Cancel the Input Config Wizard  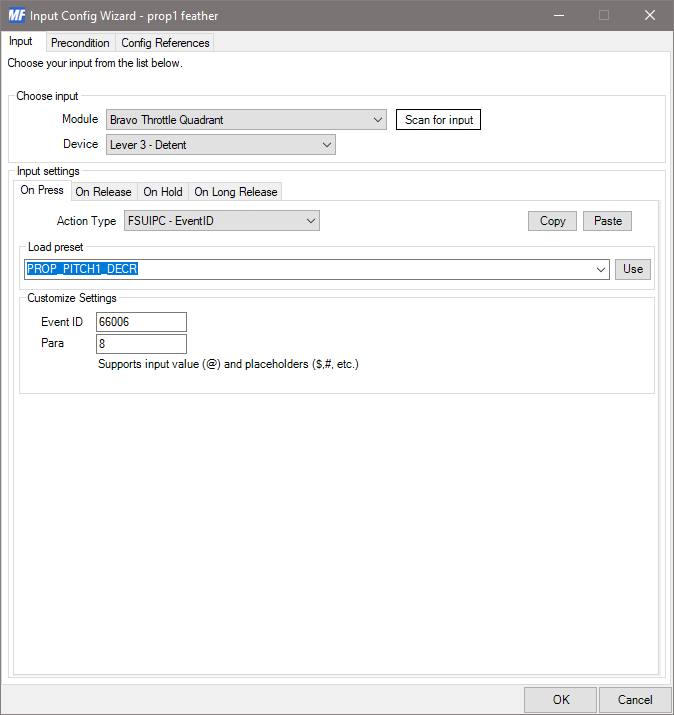[634, 700]
